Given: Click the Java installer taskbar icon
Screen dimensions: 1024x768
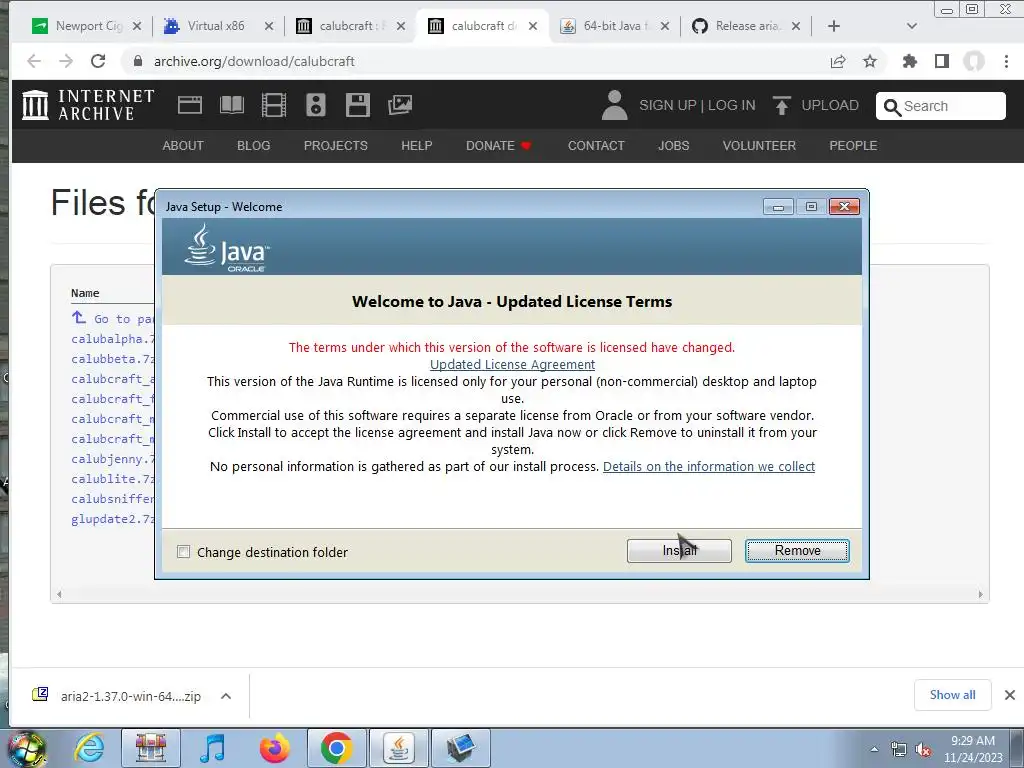Looking at the screenshot, I should (399, 748).
